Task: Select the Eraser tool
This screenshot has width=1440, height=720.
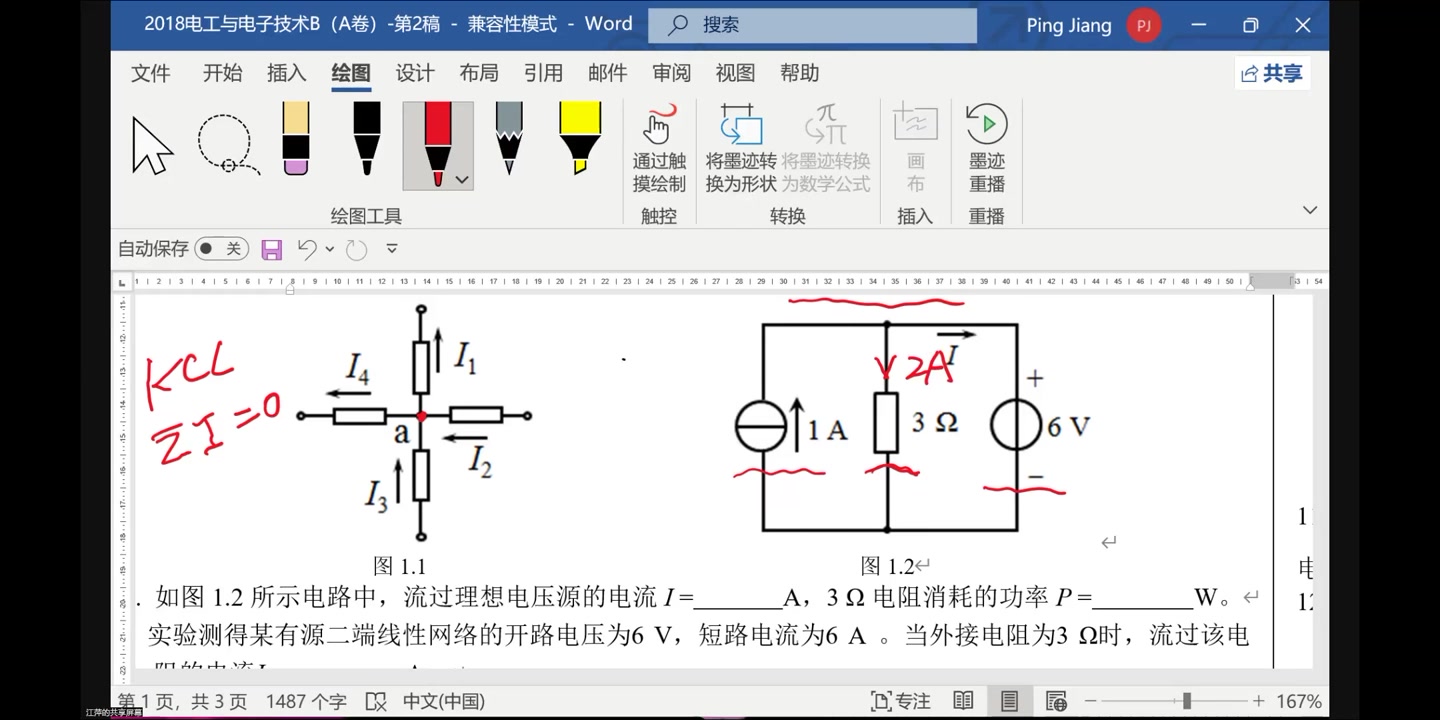Action: [x=295, y=139]
